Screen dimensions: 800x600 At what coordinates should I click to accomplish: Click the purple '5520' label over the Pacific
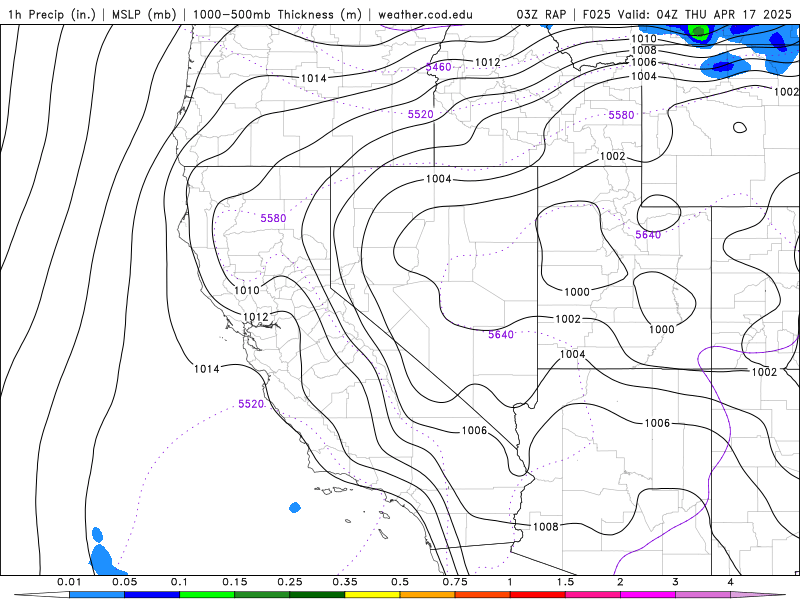[x=251, y=404]
